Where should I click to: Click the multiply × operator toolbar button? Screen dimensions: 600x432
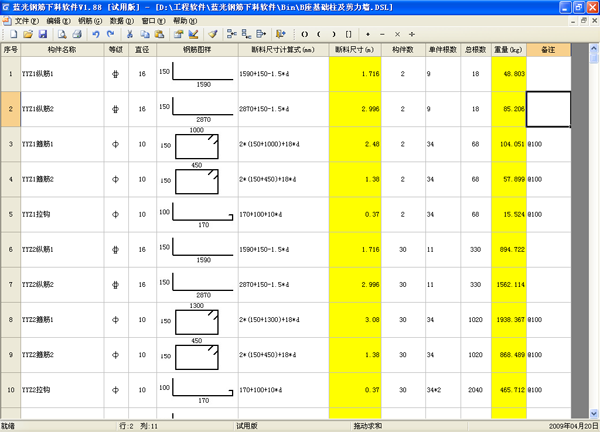(x=397, y=34)
